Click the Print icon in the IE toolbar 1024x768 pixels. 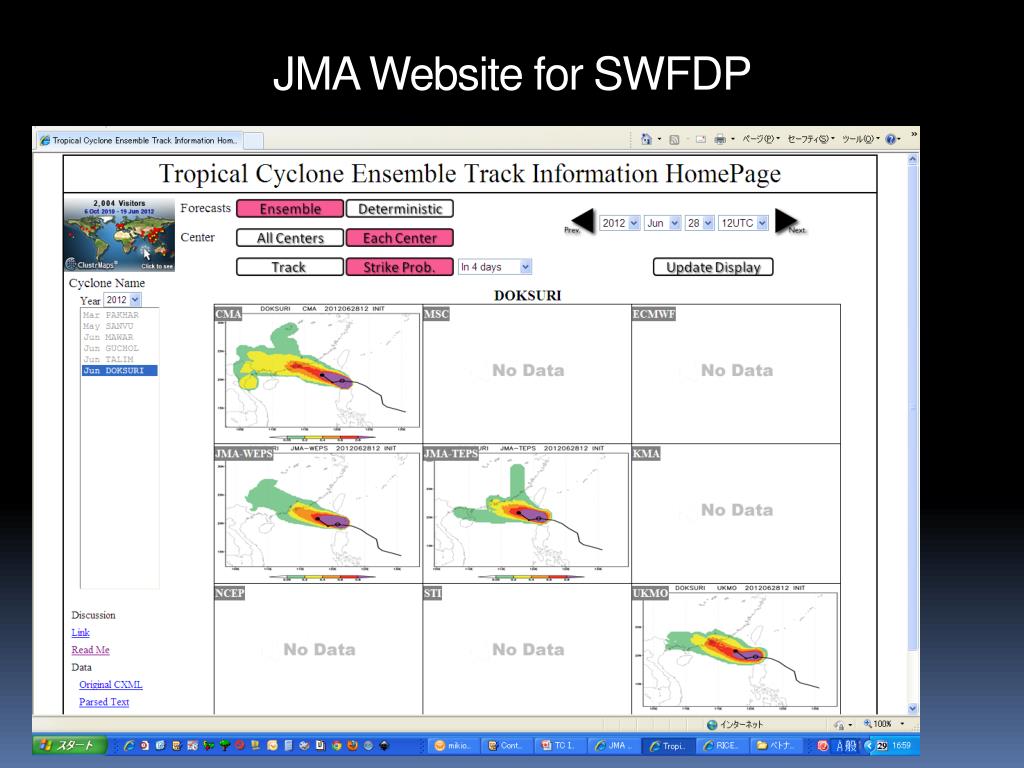click(720, 139)
